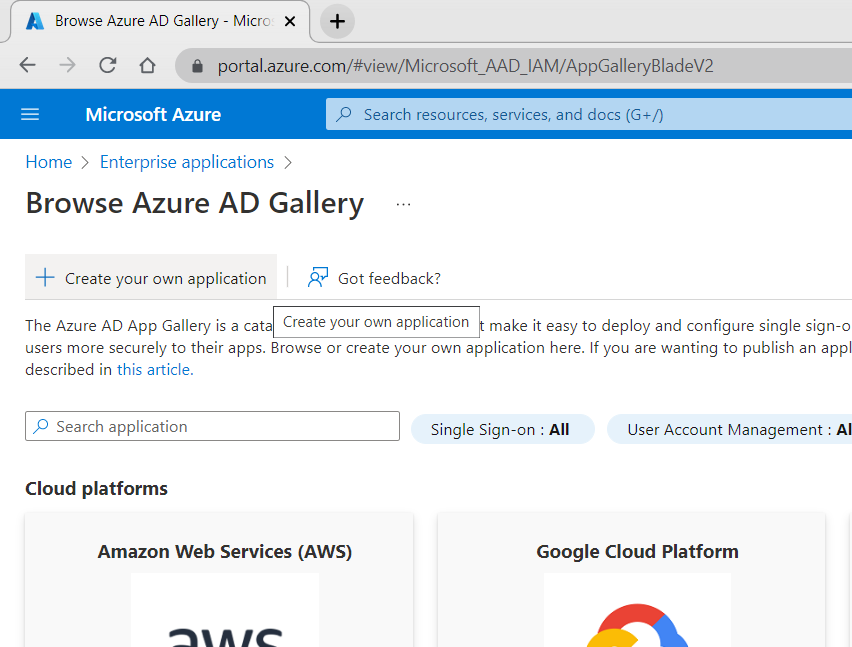This screenshot has width=852, height=647.
Task: Click the feedback person icon
Action: [318, 277]
